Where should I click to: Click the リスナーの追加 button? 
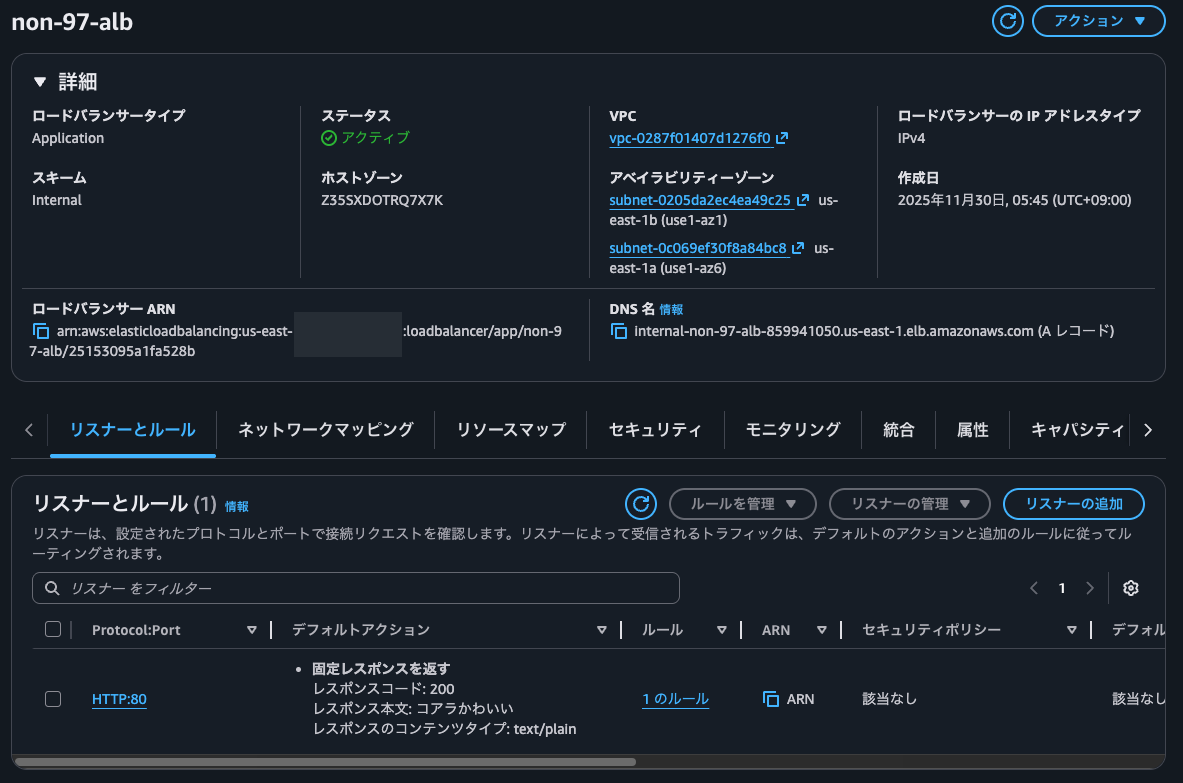point(1073,504)
